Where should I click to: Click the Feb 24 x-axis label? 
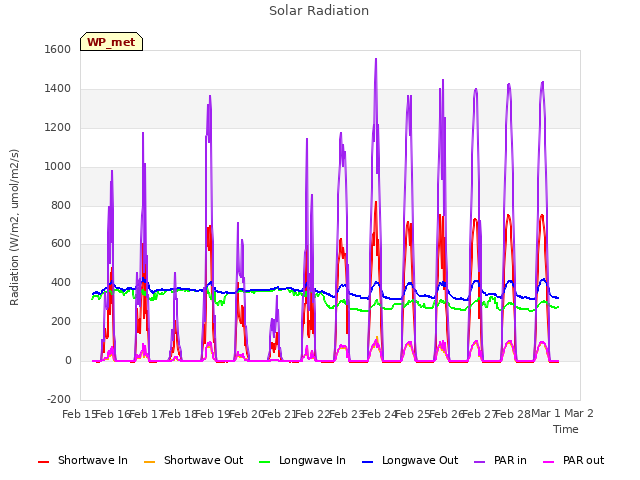click(380, 414)
